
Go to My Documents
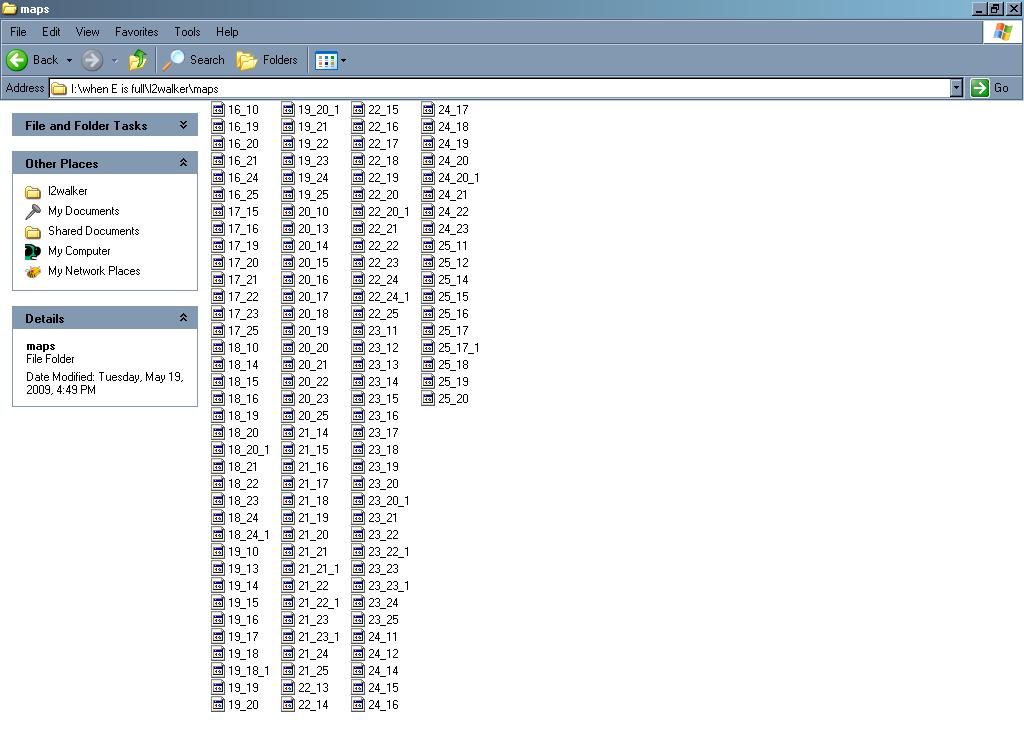click(x=84, y=211)
